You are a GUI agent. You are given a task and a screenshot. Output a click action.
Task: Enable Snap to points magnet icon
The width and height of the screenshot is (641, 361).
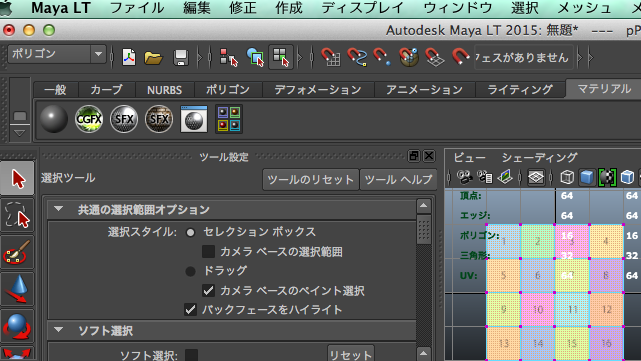coord(381,57)
